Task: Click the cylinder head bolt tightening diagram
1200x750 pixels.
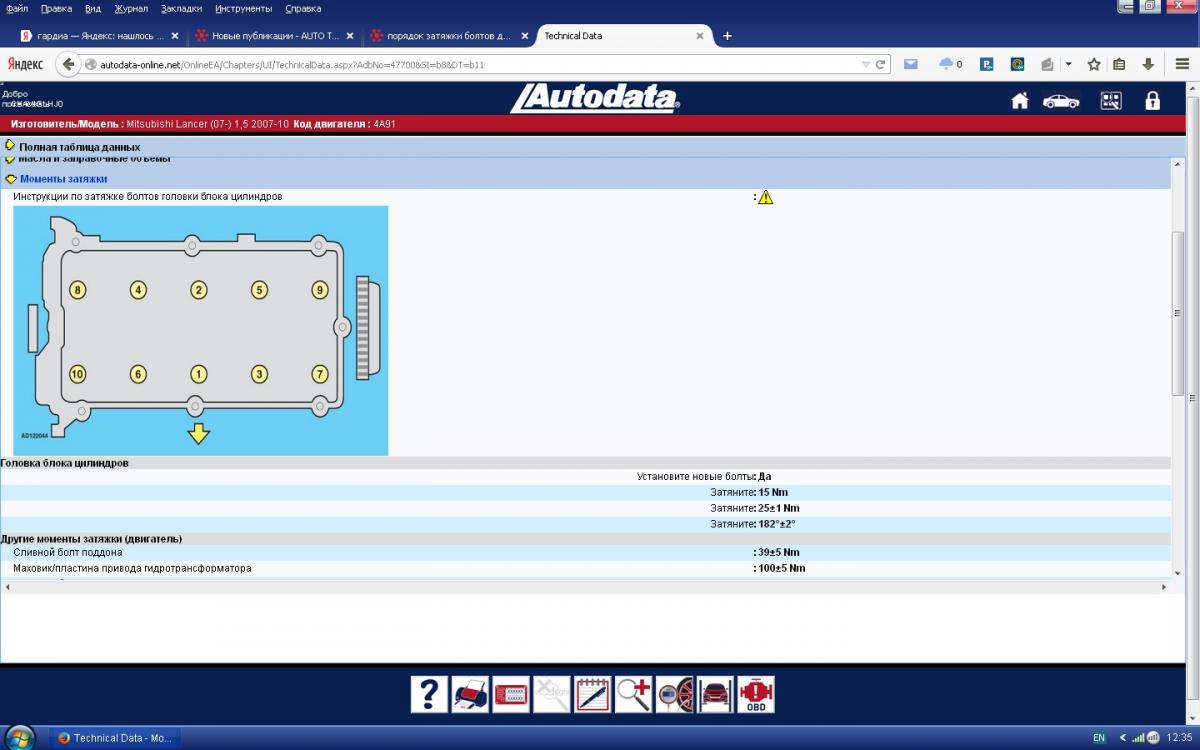Action: (x=201, y=331)
